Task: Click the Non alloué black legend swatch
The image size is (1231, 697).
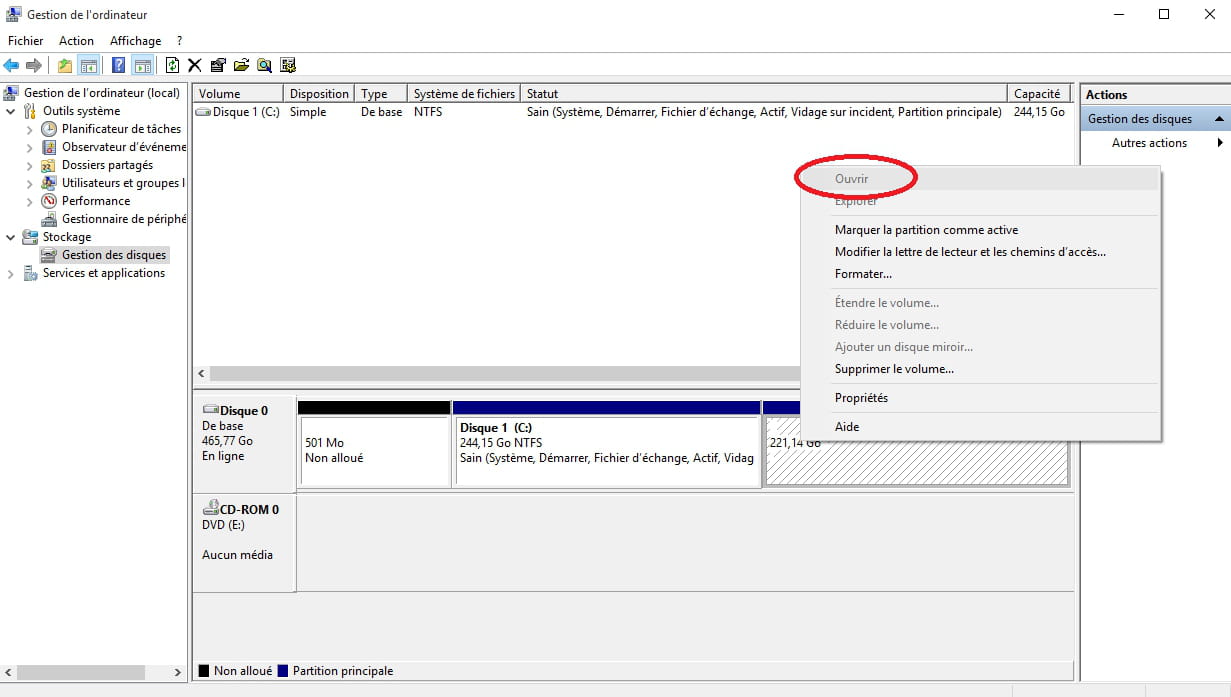Action: pos(204,671)
